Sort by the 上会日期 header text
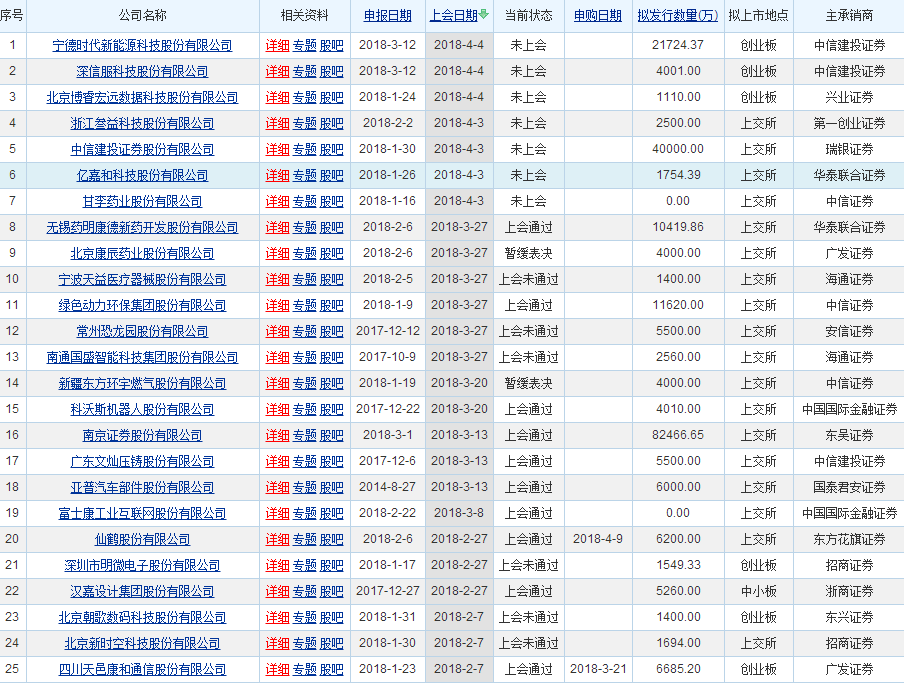Viewport: 904px width, 683px height. 453,16
